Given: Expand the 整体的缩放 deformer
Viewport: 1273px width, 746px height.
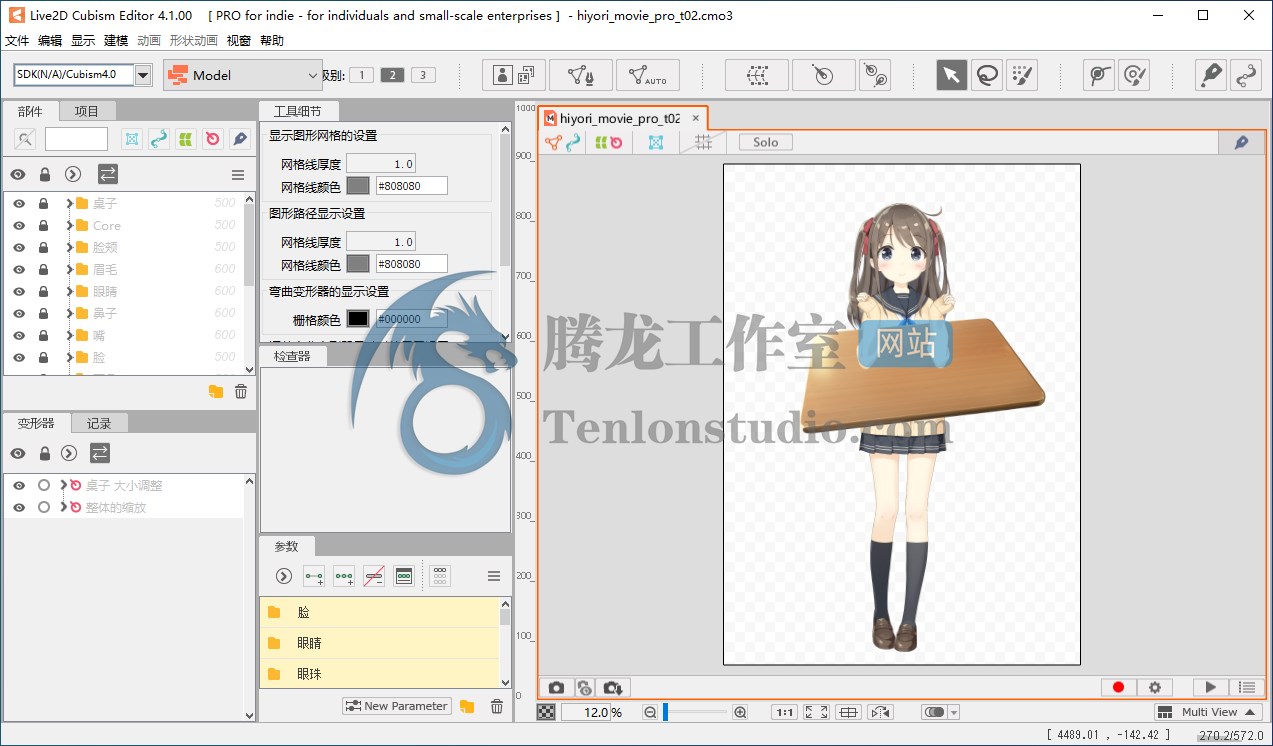Looking at the screenshot, I should pyautogui.click(x=63, y=507).
